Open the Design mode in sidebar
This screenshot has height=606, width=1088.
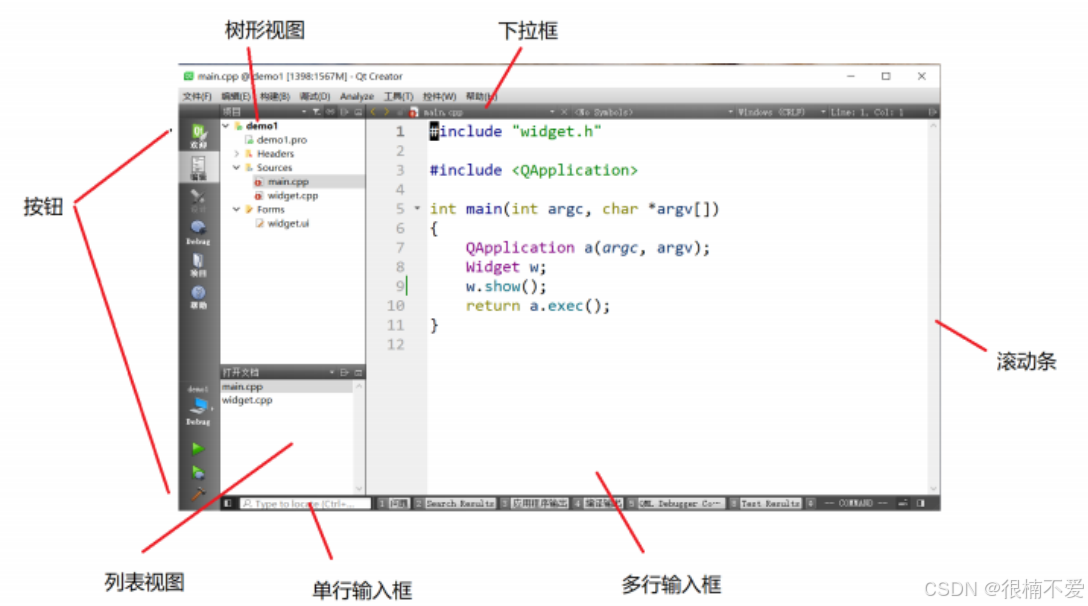click(198, 201)
